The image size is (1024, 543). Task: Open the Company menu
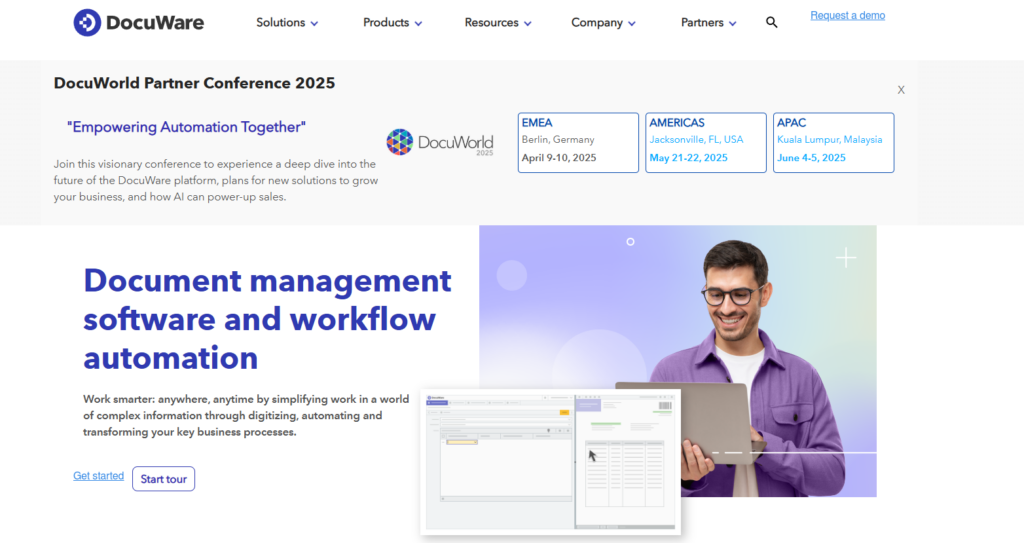[x=604, y=22]
